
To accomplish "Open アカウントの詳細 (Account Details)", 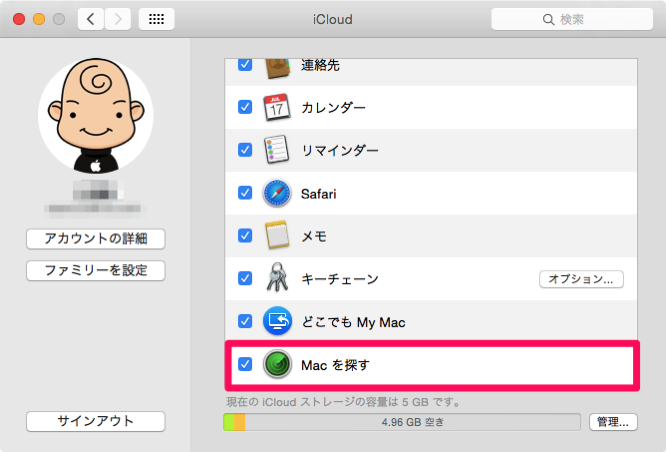I will point(96,239).
